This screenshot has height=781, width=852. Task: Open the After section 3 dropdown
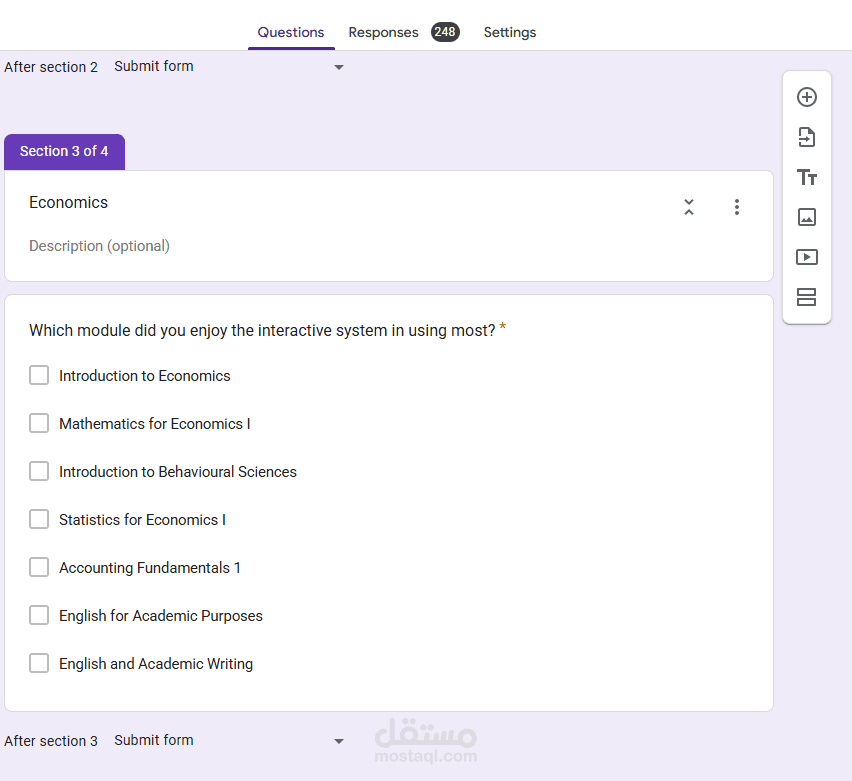229,741
